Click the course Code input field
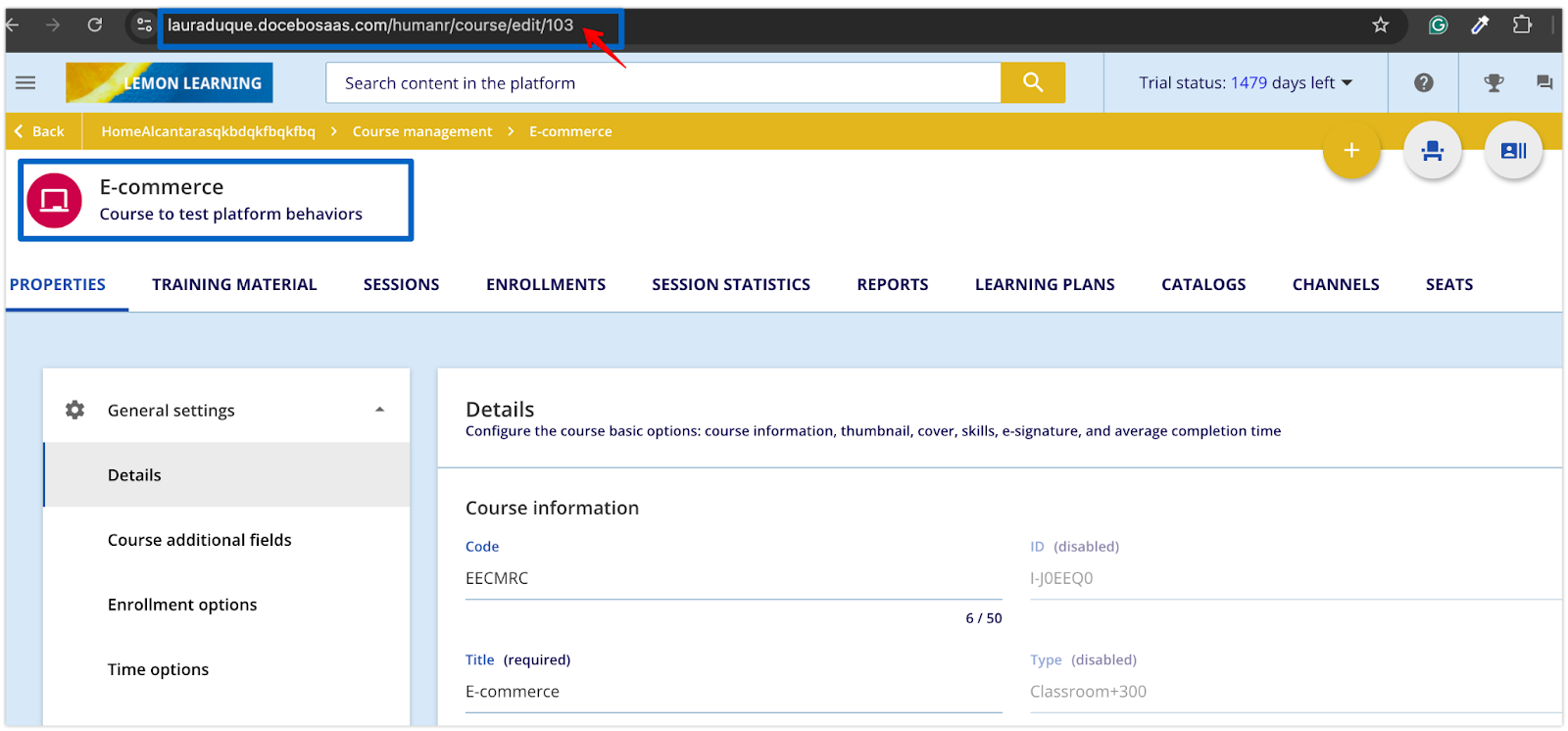Viewport: 1568px width, 731px height. pos(733,579)
